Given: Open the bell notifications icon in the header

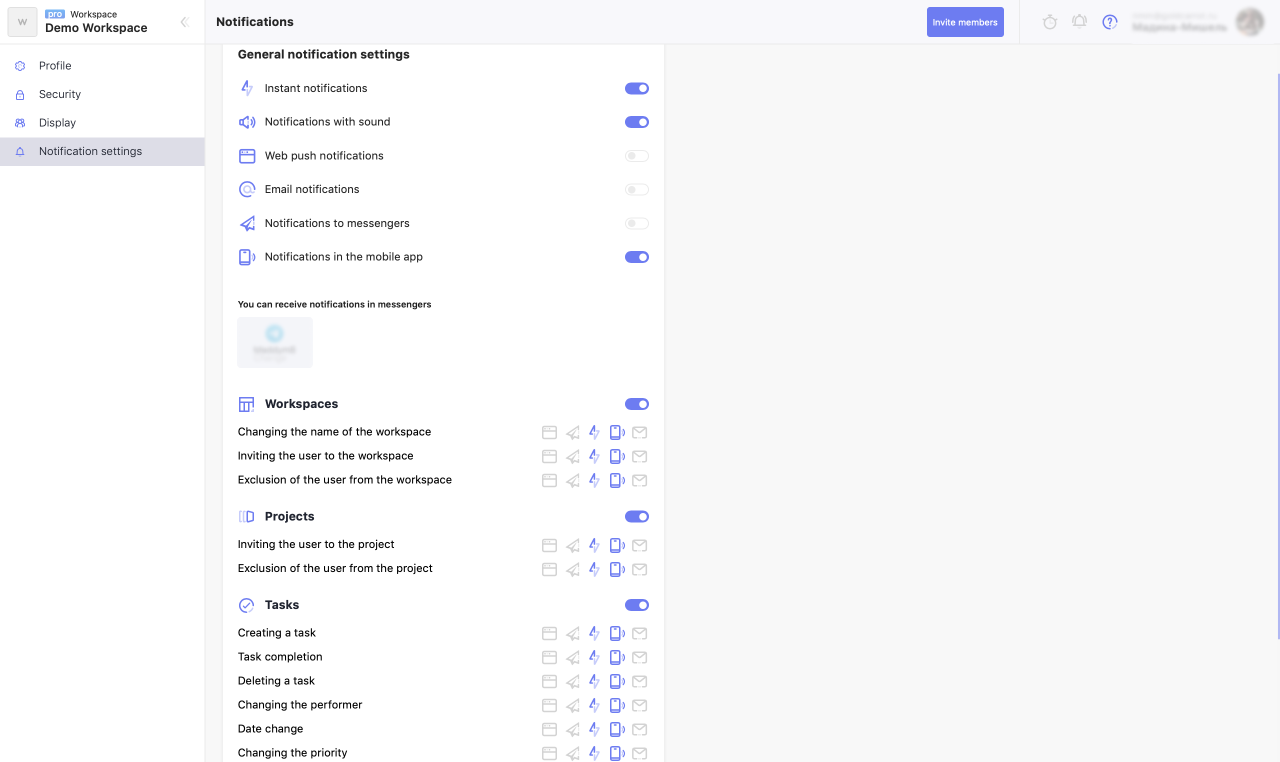Looking at the screenshot, I should [1079, 22].
